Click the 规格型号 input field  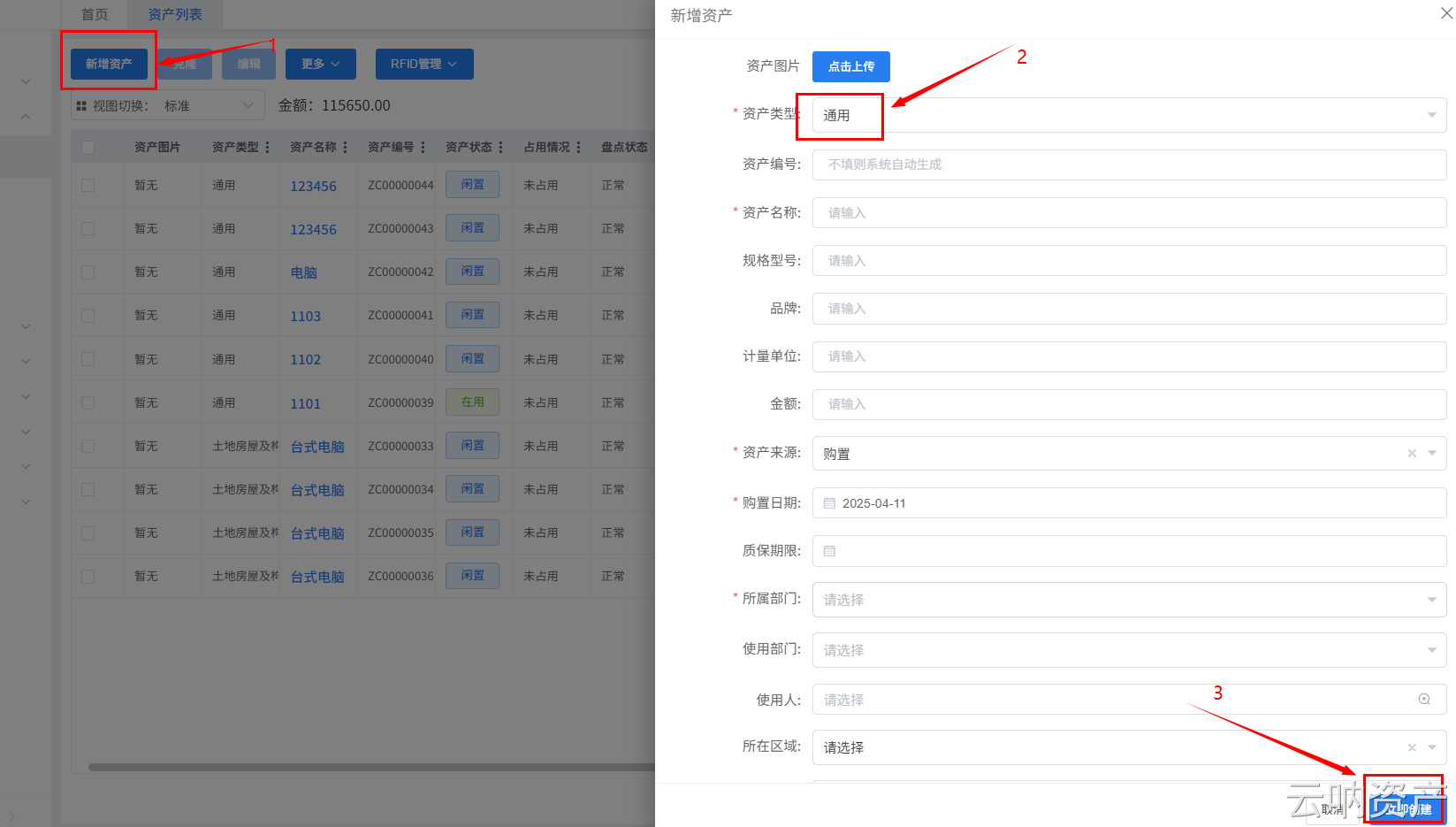click(x=1129, y=260)
